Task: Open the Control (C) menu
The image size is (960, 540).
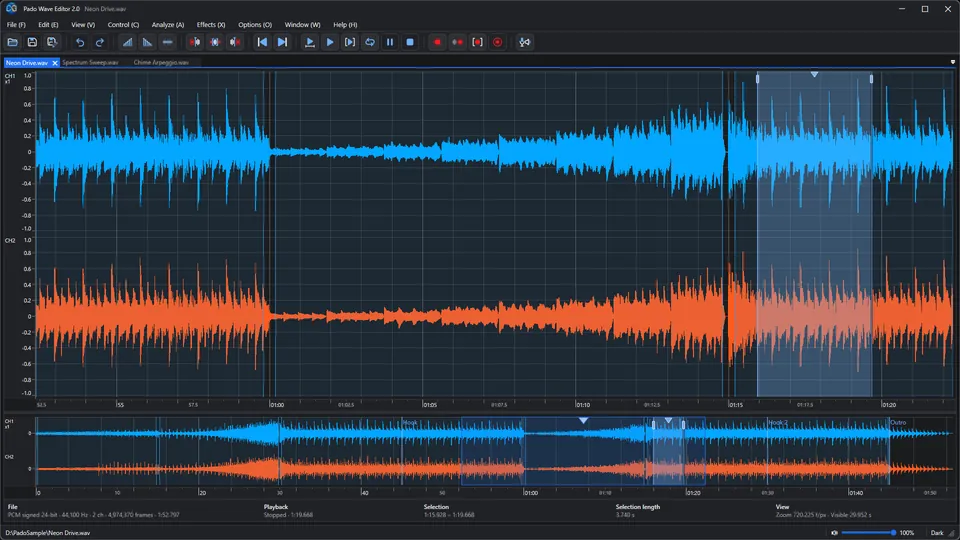Action: tap(123, 25)
